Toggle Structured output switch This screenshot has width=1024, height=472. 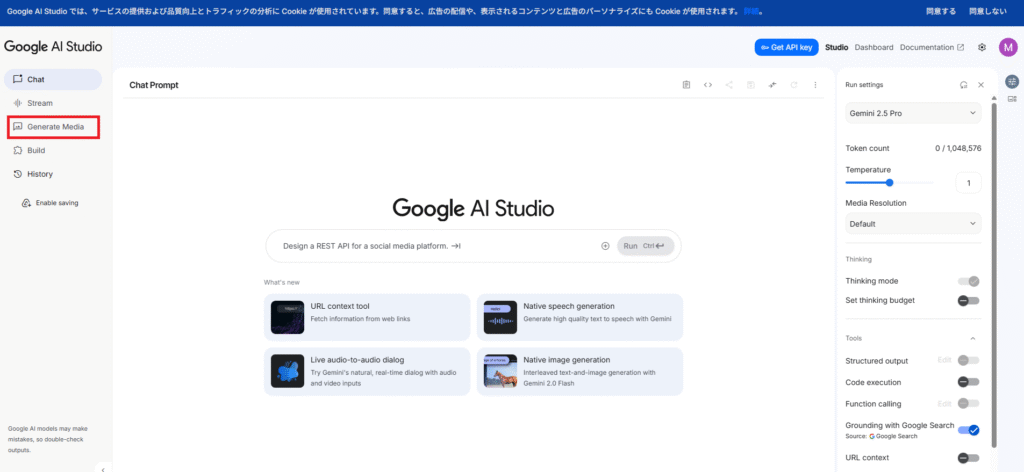(x=968, y=360)
